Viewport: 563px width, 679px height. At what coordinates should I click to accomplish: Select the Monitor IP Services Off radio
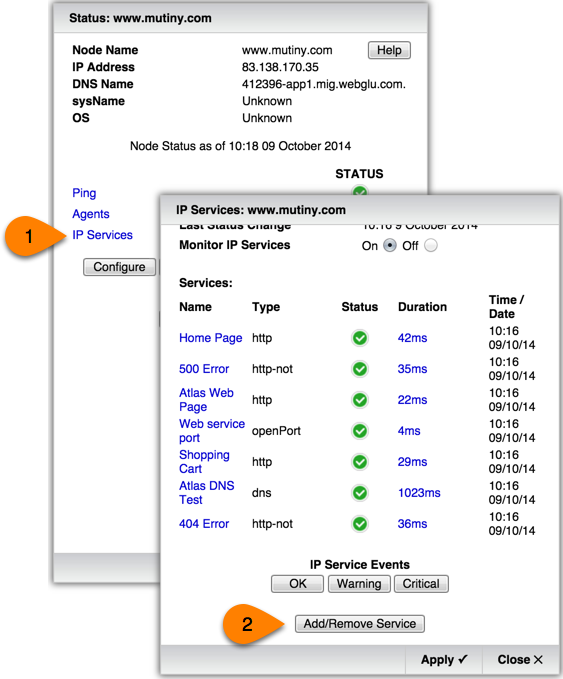point(430,246)
